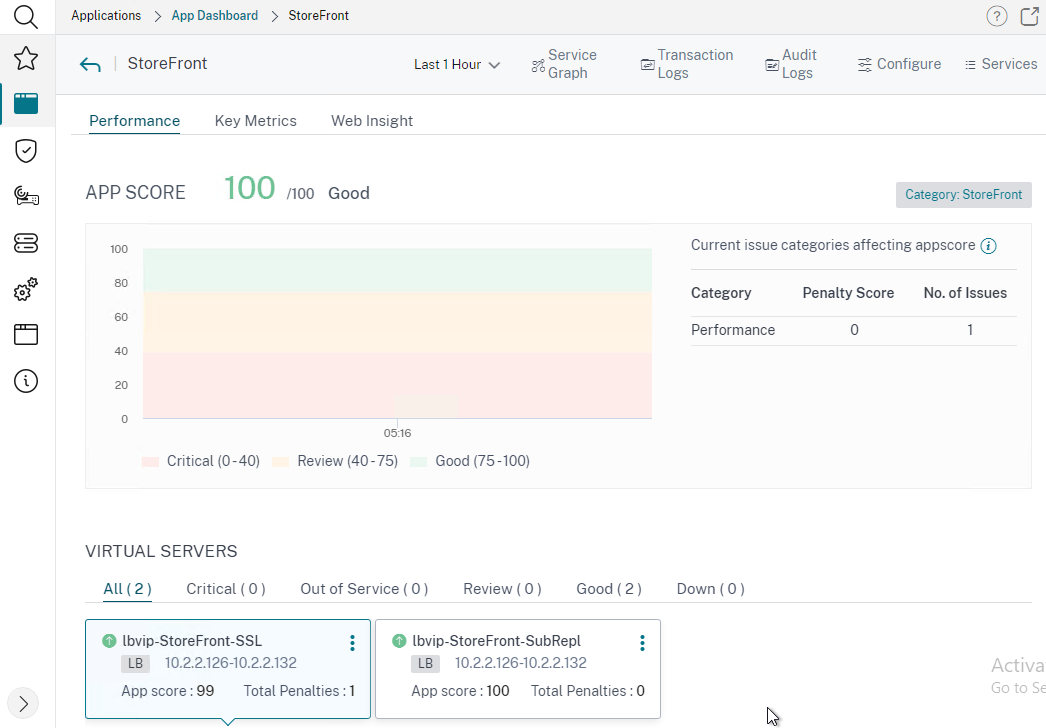Click the Category column header

click(721, 293)
